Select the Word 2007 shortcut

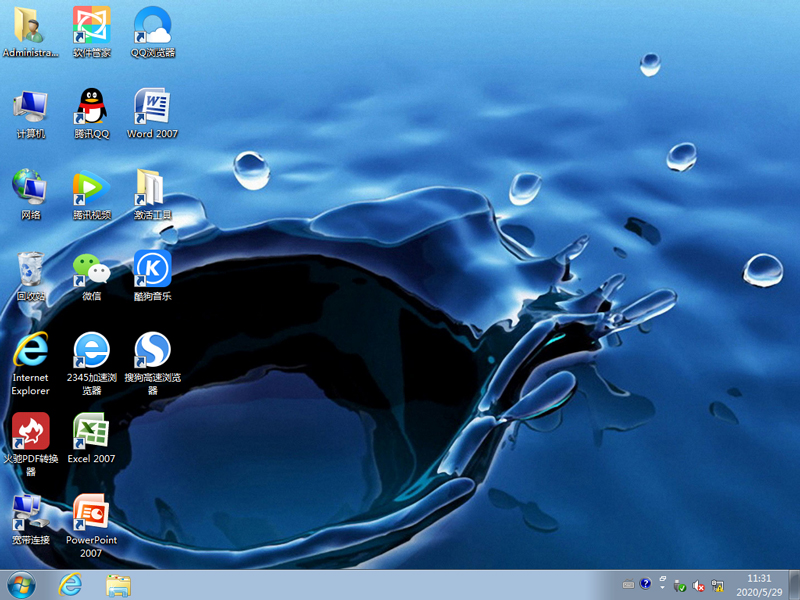[x=152, y=108]
